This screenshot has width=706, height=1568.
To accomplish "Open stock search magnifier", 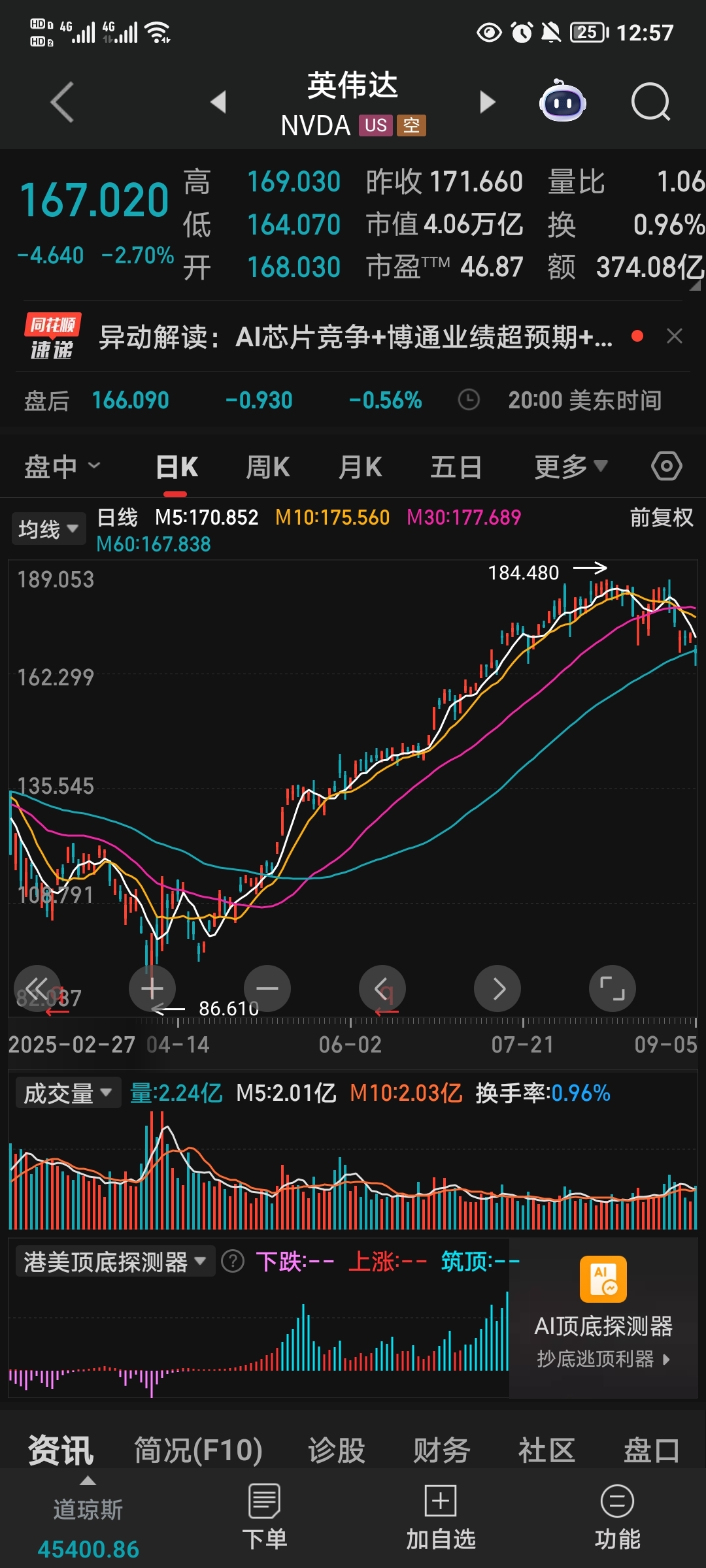I will click(651, 102).
